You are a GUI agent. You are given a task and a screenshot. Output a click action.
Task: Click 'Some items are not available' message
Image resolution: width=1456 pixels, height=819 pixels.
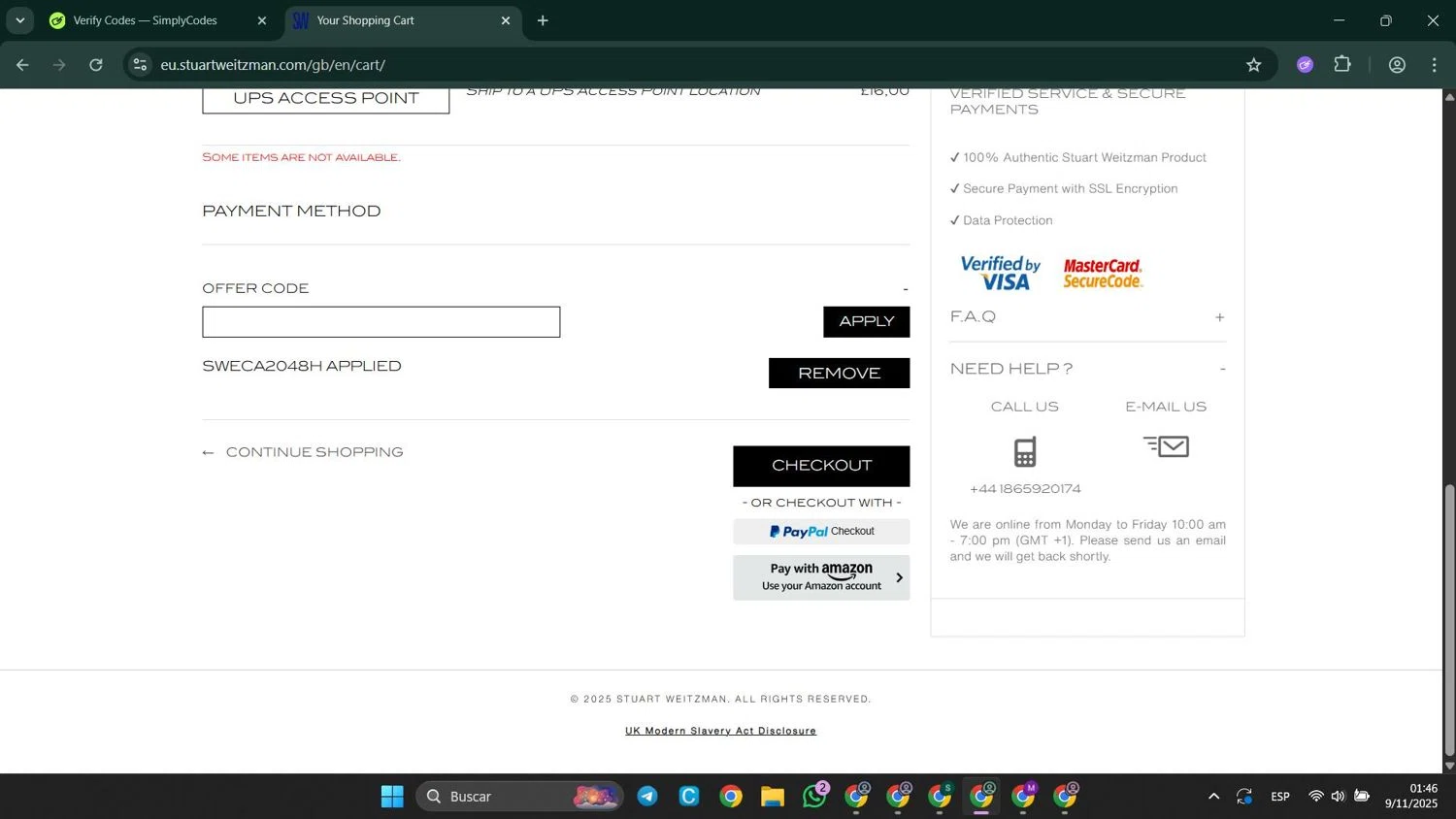(x=301, y=157)
